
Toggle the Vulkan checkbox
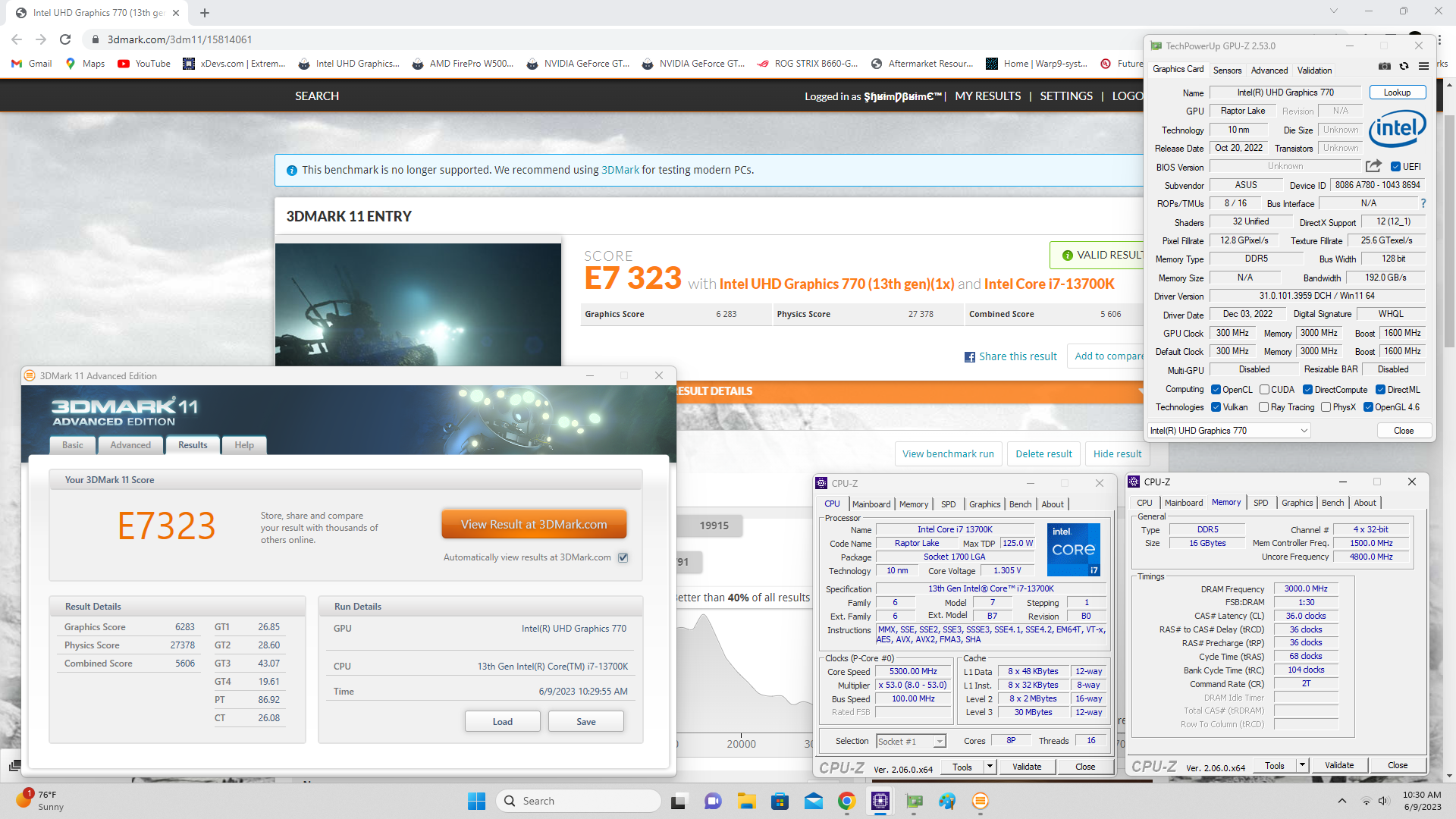click(x=1216, y=407)
